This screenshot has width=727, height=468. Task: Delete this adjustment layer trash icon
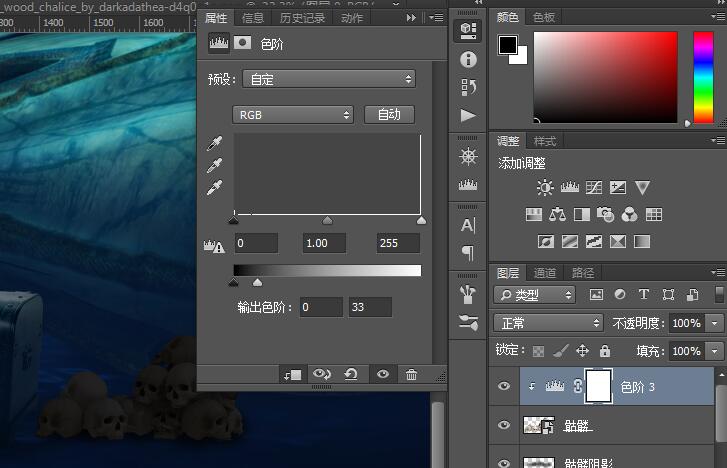tap(411, 374)
